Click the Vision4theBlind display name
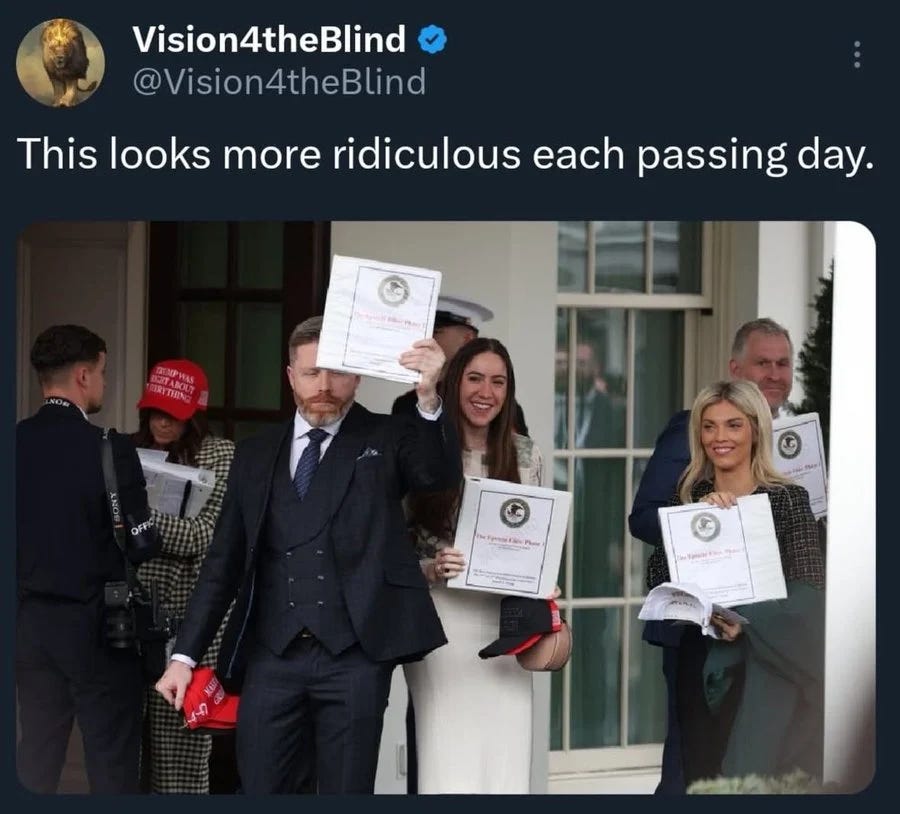This screenshot has height=814, width=900. pyautogui.click(x=269, y=40)
